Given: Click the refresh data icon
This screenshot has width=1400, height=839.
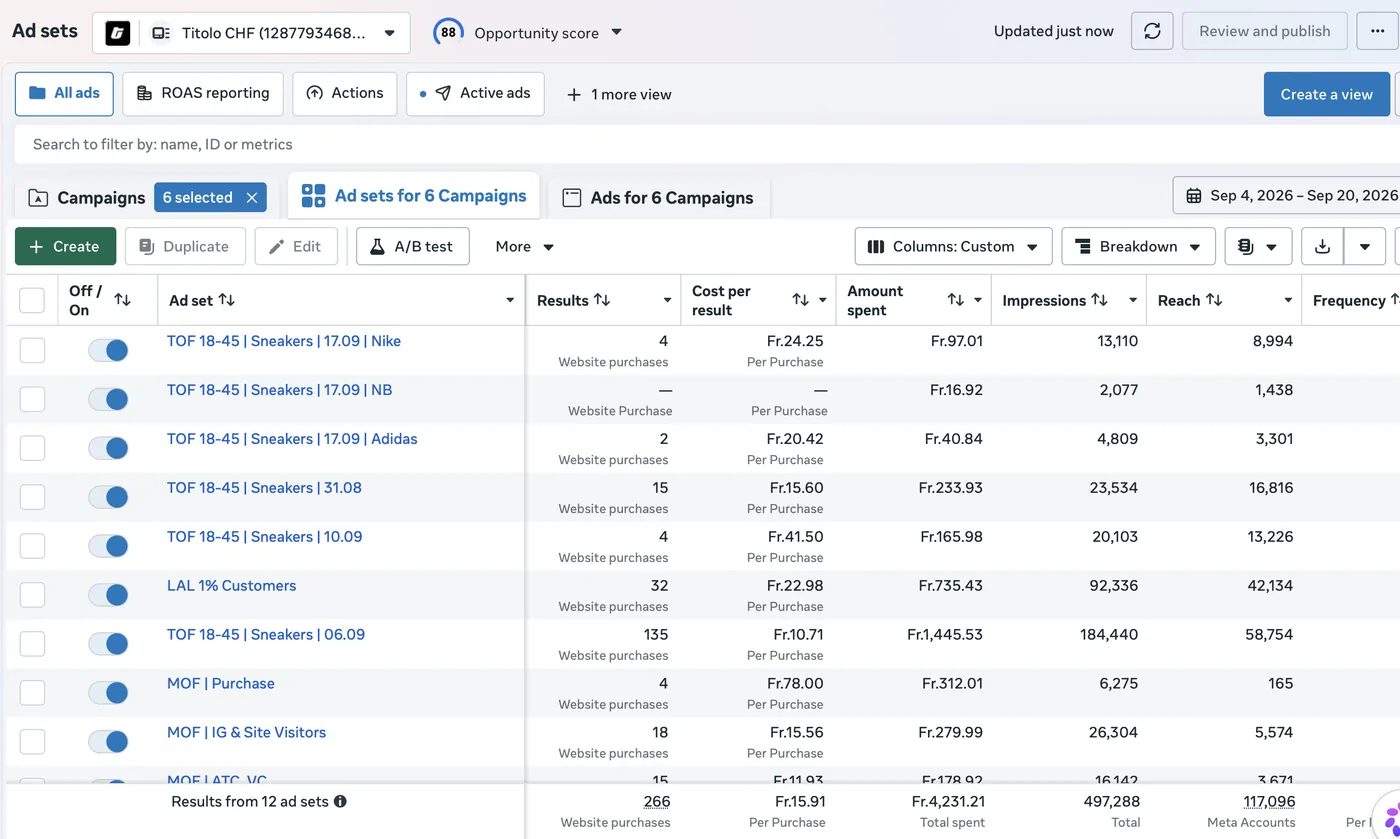Looking at the screenshot, I should (x=1152, y=31).
